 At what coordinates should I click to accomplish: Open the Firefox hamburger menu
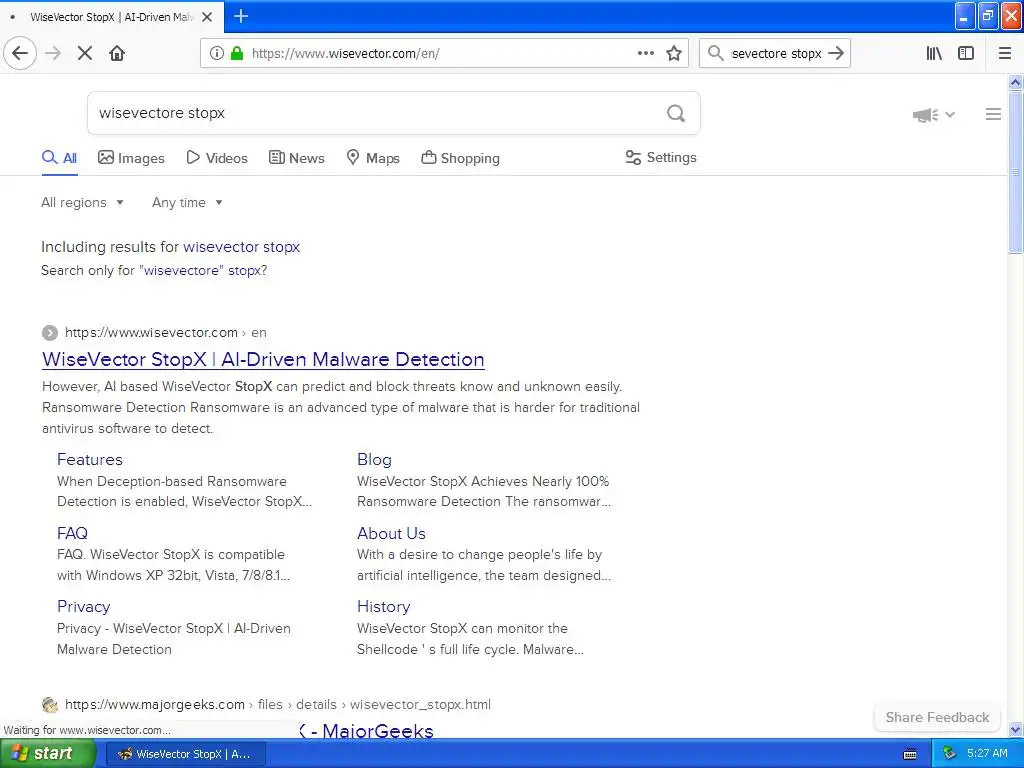(x=1004, y=53)
